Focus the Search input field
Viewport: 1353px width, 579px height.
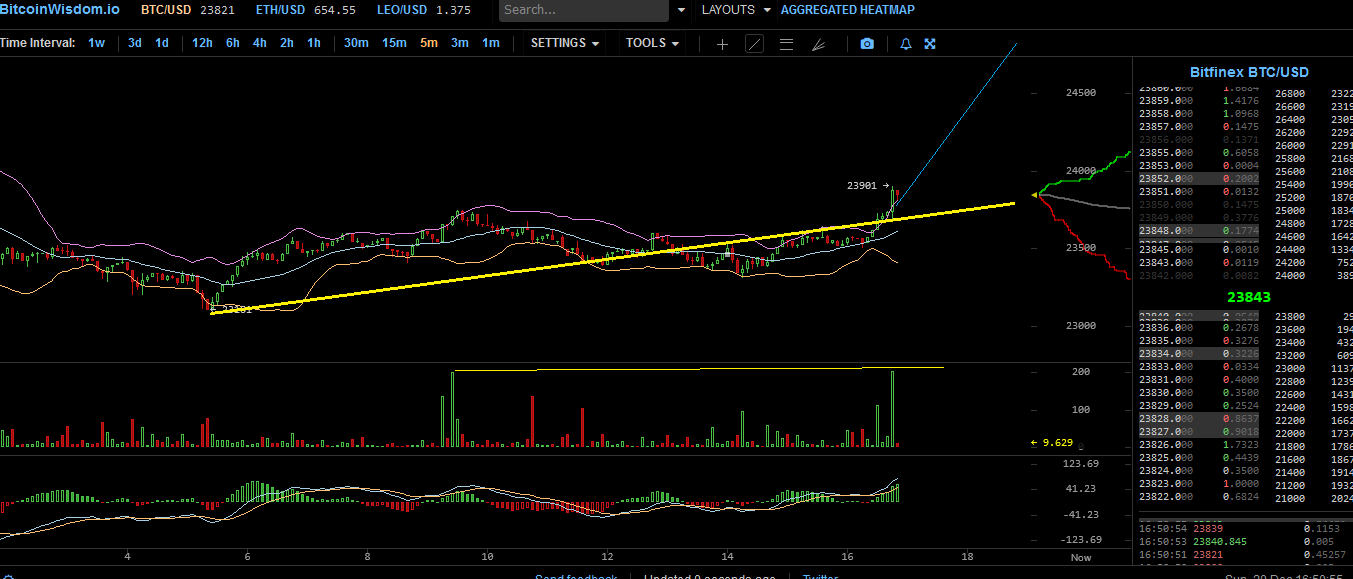[584, 10]
